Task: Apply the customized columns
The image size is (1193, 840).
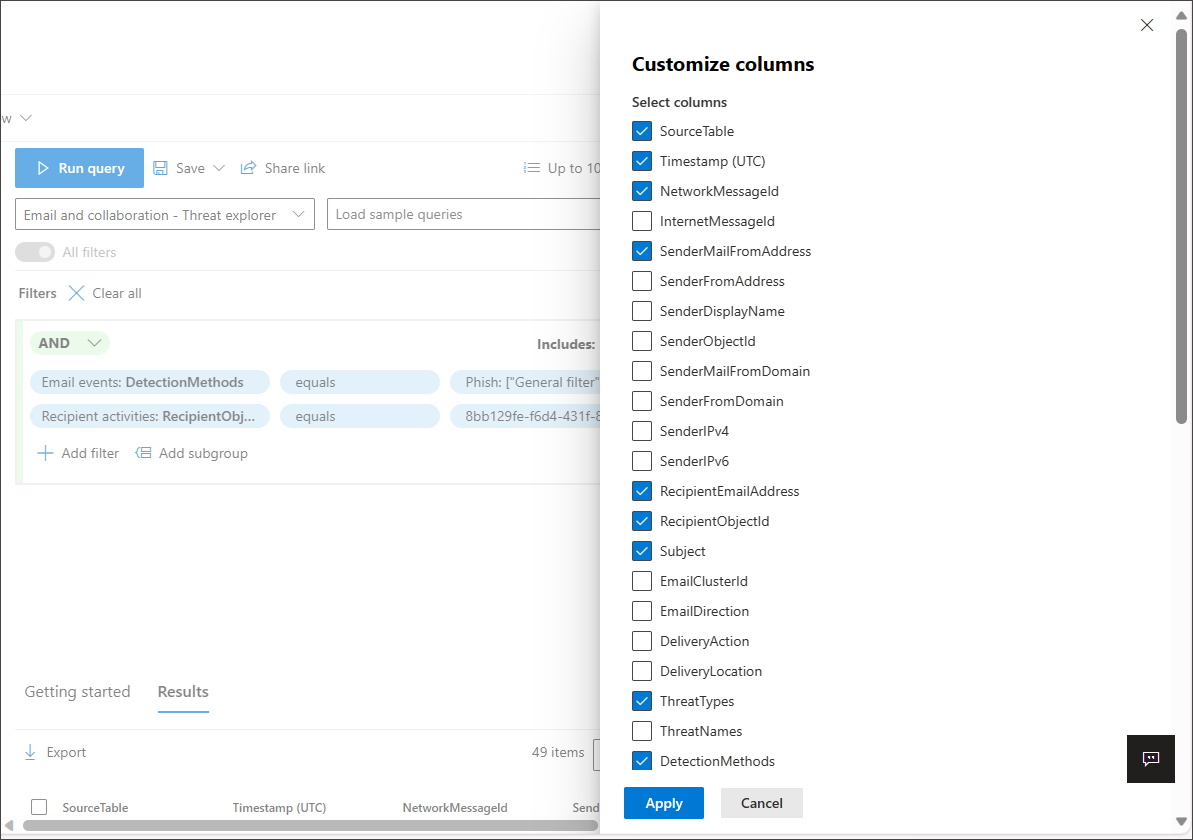Action: pyautogui.click(x=663, y=802)
